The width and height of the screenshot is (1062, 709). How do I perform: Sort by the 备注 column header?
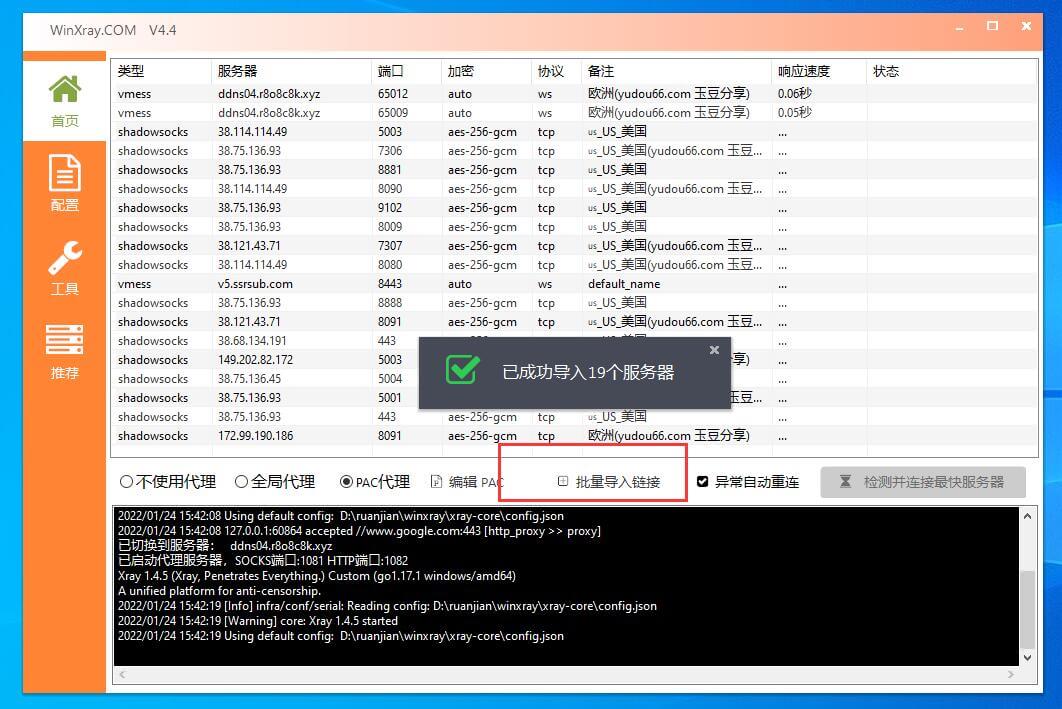click(676, 71)
